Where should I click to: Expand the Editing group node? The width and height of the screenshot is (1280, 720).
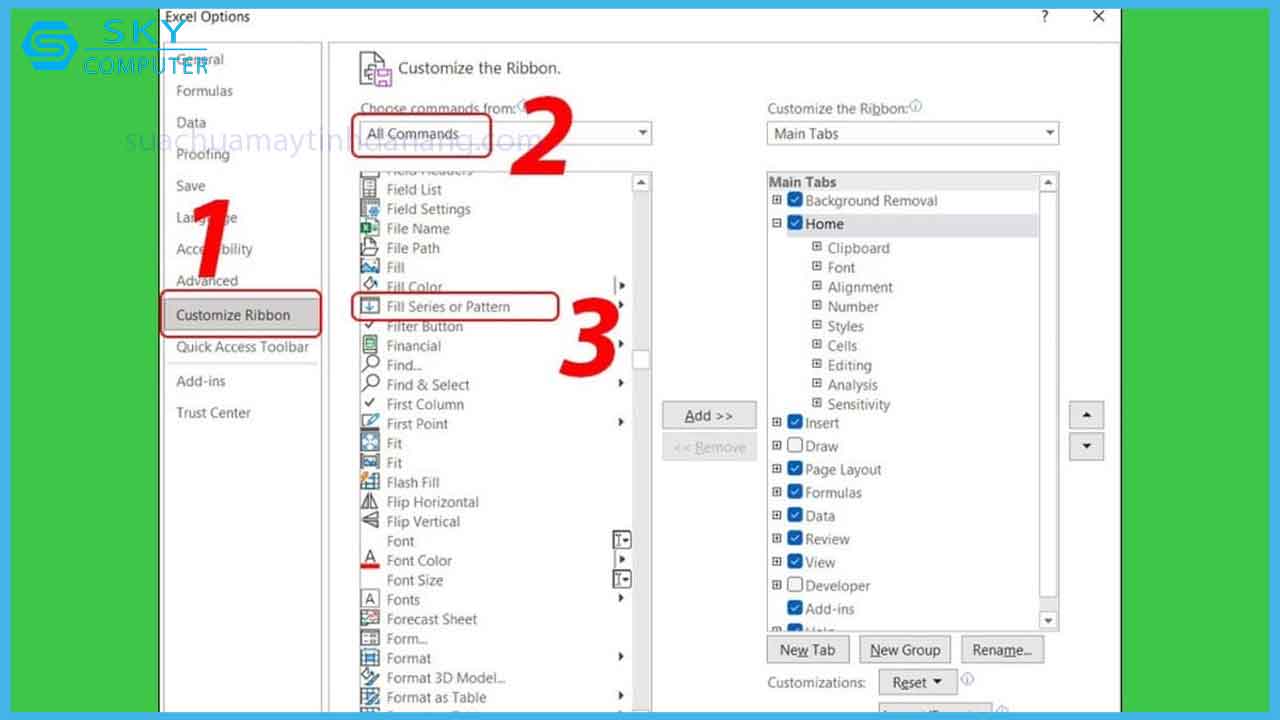(817, 364)
